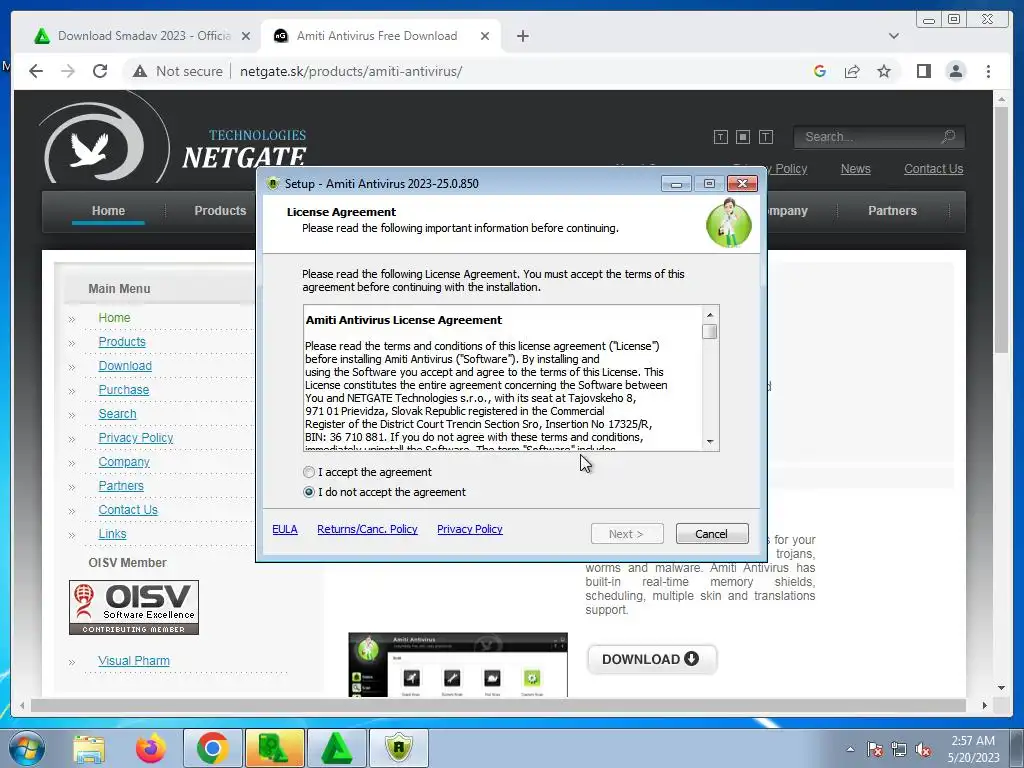
Task: Close the Amiti Antivirus browser tab
Action: (x=485, y=36)
